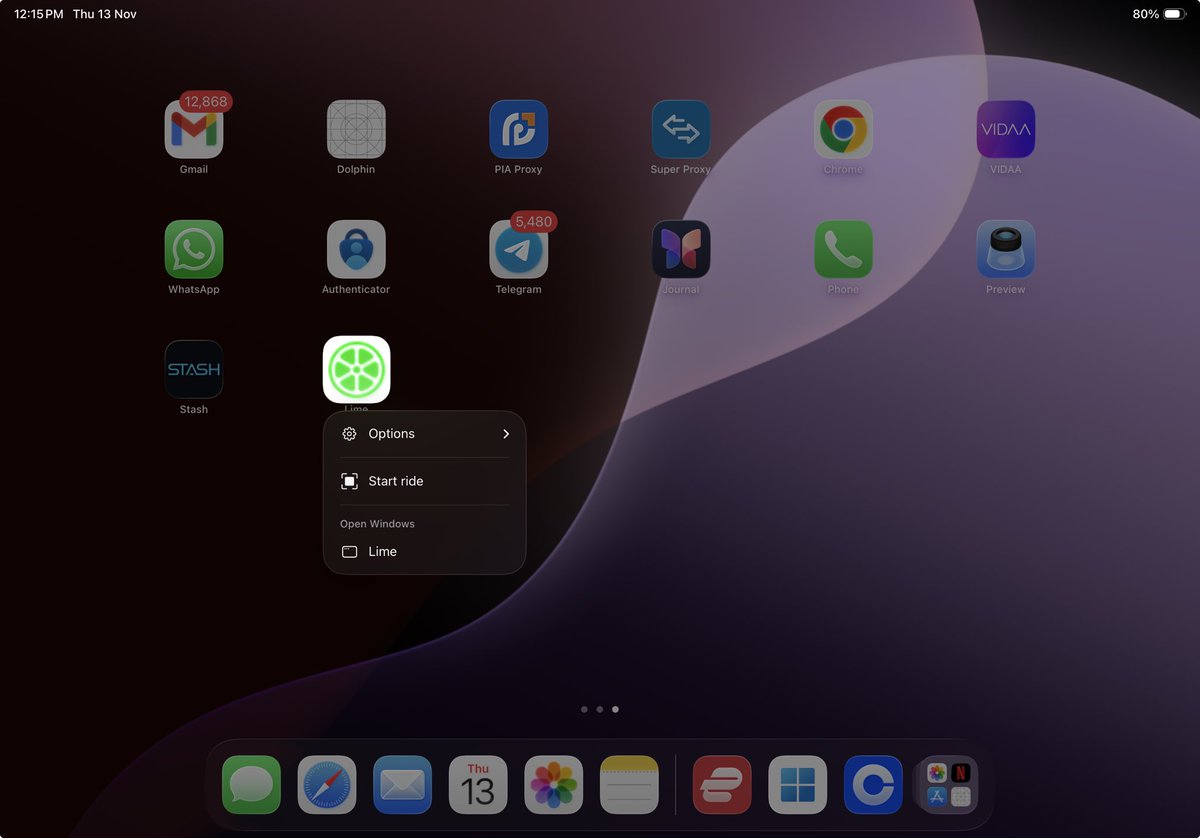This screenshot has width=1200, height=838.
Task: Tap the Gmail 12,868 notification badge
Action: (206, 102)
